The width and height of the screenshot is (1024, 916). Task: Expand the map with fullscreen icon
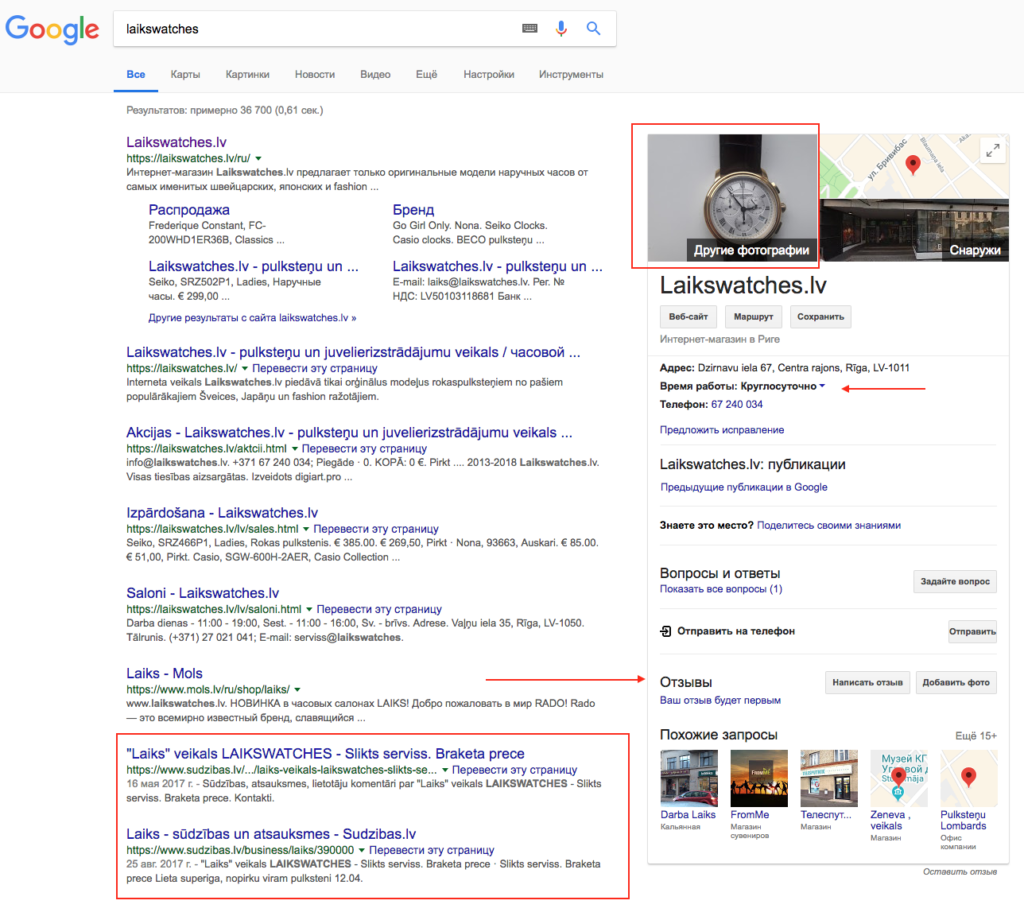[x=992, y=150]
